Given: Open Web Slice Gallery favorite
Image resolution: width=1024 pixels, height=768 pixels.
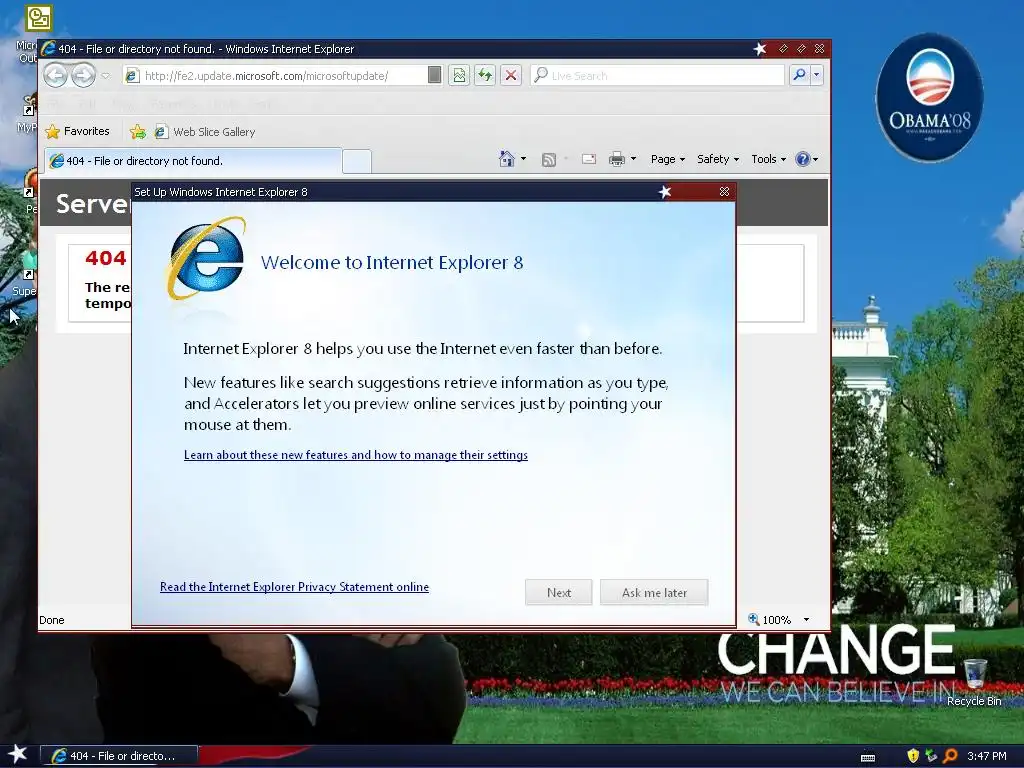Looking at the screenshot, I should pos(205,132).
